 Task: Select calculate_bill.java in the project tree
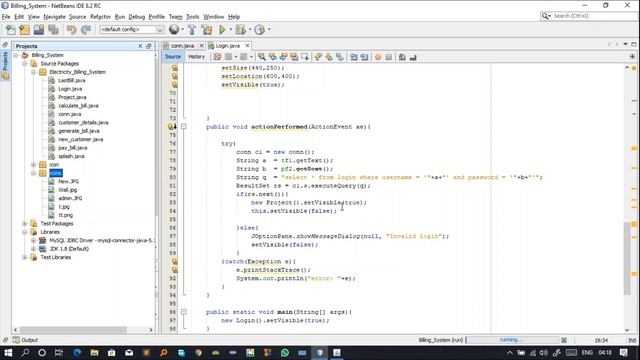pos(78,106)
